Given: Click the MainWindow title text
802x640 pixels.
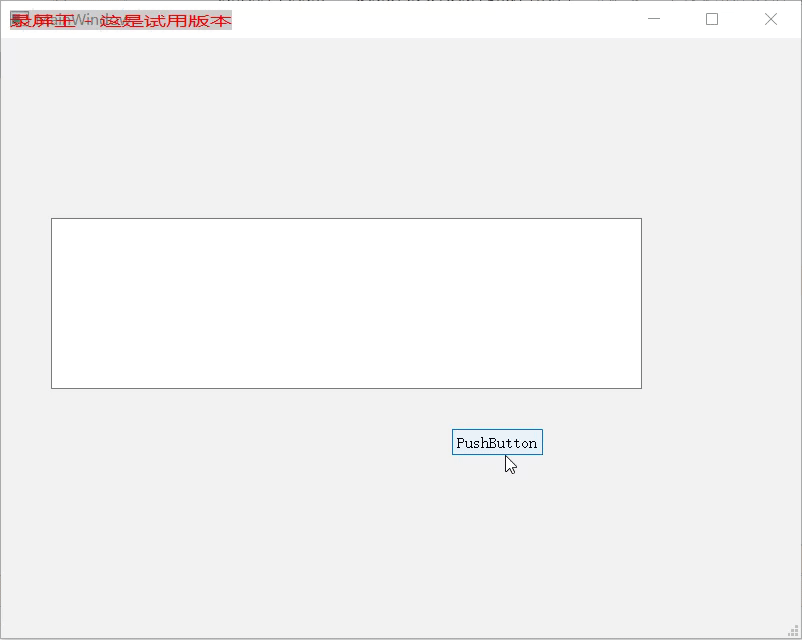Looking at the screenshot, I should click(x=79, y=20).
